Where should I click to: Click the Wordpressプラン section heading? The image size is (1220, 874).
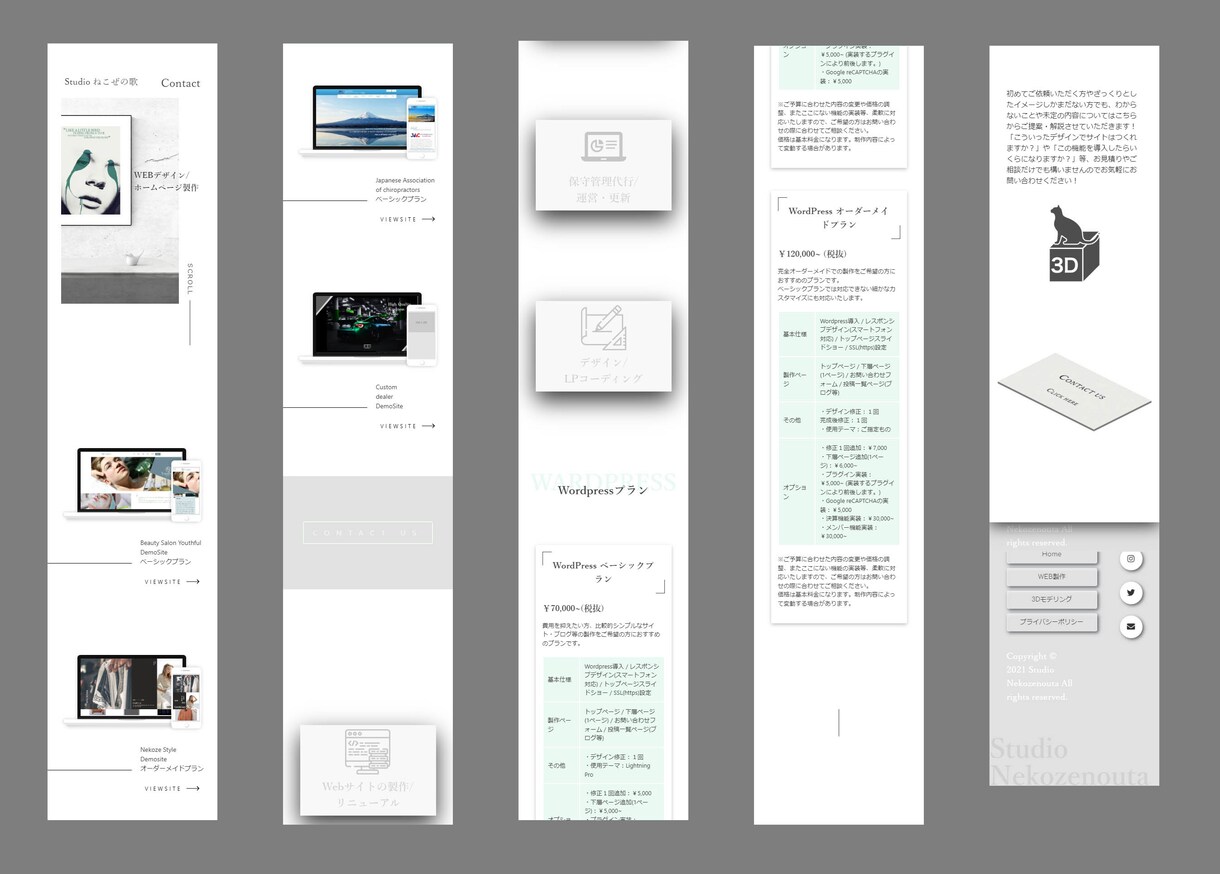pyautogui.click(x=603, y=490)
